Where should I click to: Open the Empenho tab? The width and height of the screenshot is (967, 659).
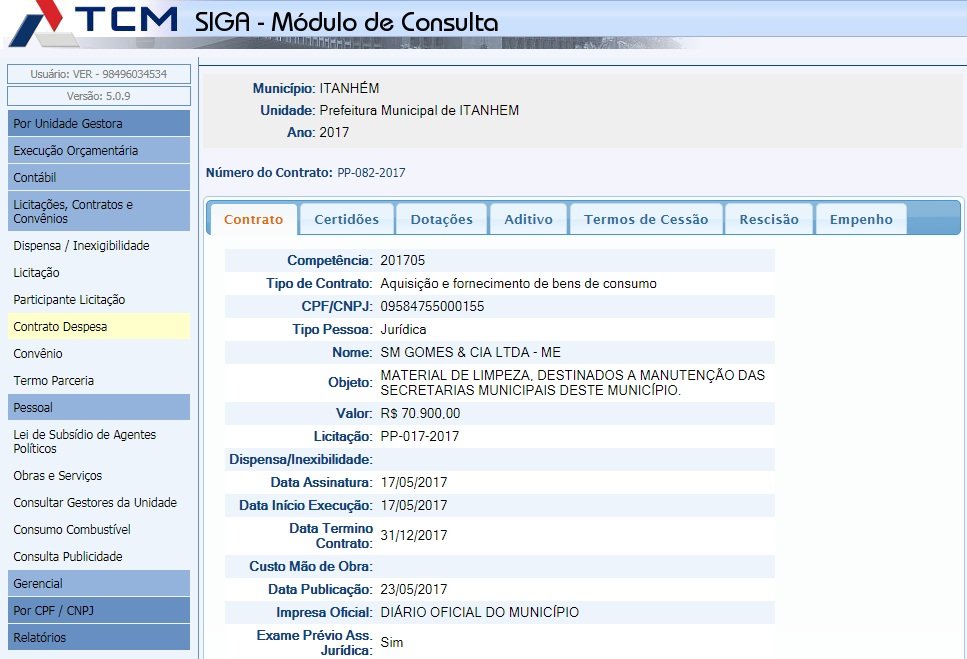pyautogui.click(x=860, y=220)
